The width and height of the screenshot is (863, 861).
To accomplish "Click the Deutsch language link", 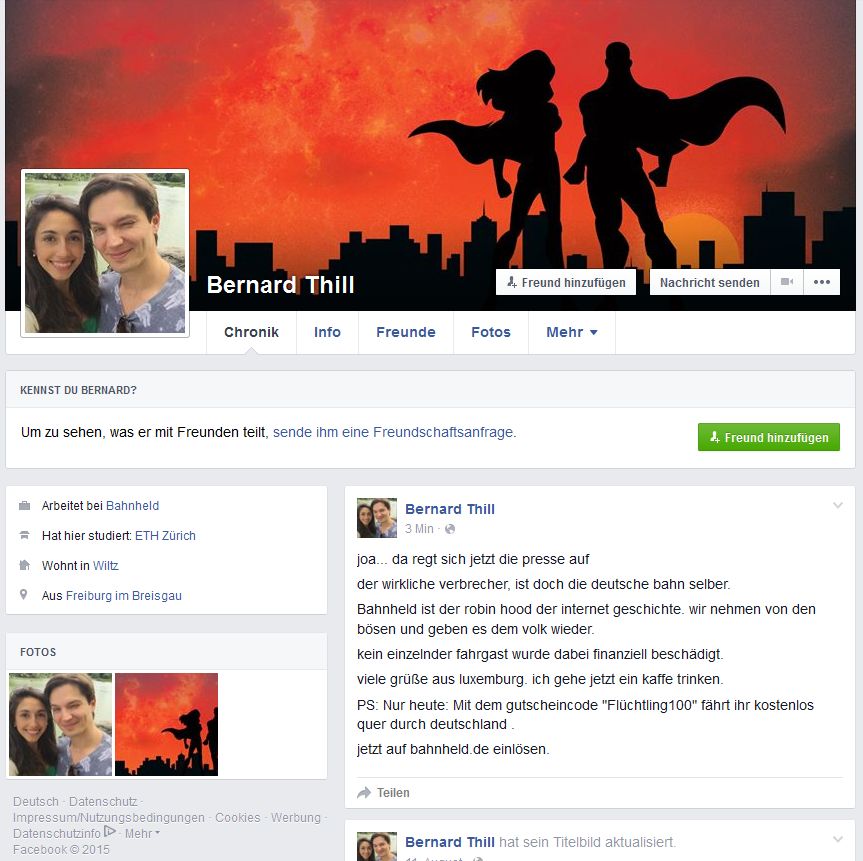I will [36, 802].
